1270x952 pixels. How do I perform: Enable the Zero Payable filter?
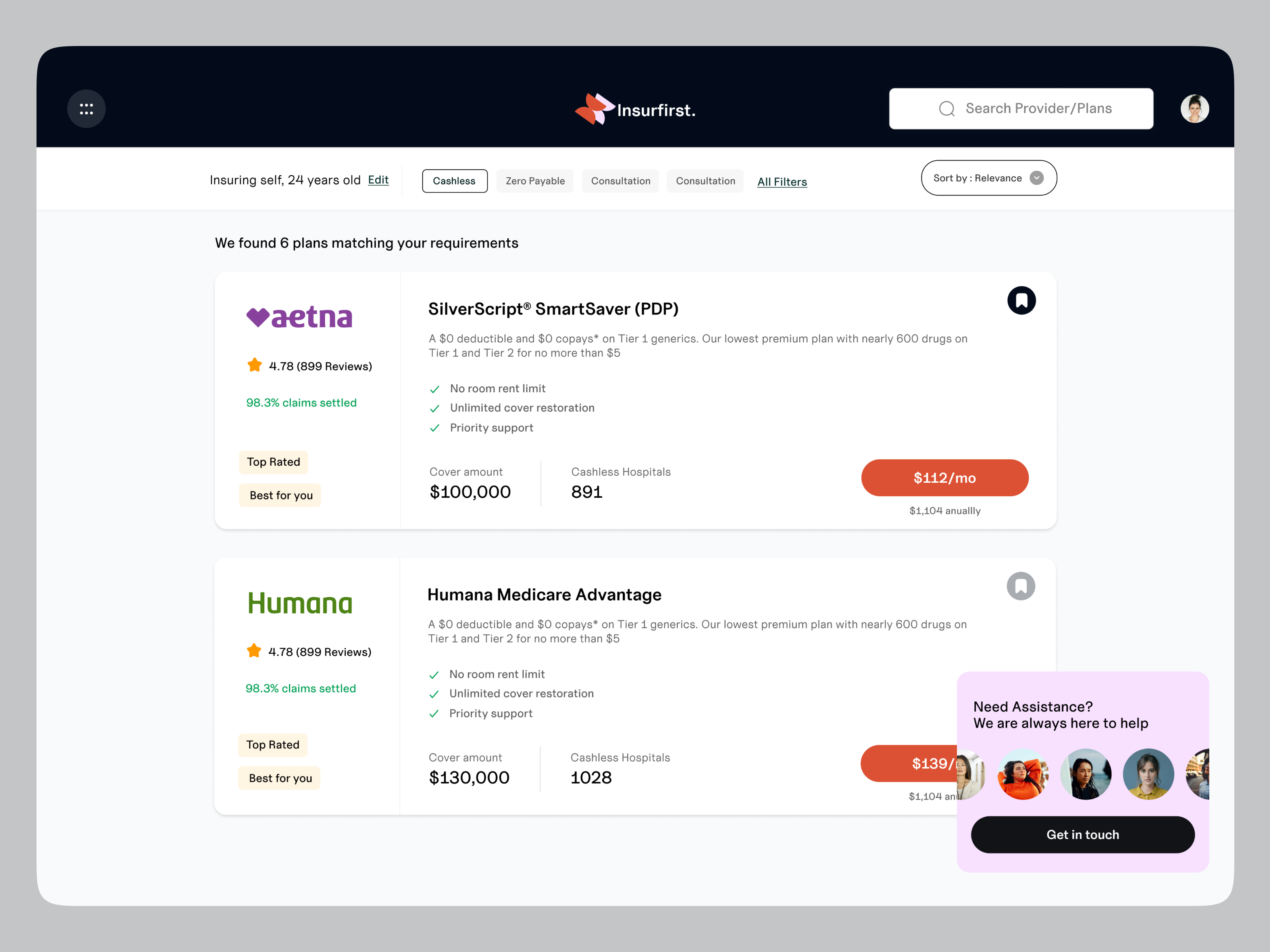point(535,181)
